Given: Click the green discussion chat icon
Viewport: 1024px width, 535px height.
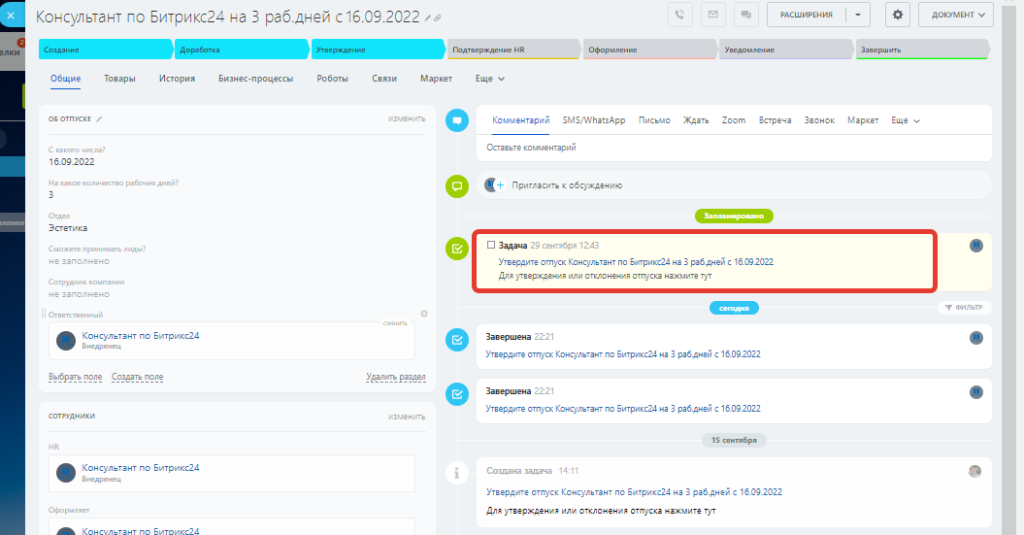Looking at the screenshot, I should (457, 186).
